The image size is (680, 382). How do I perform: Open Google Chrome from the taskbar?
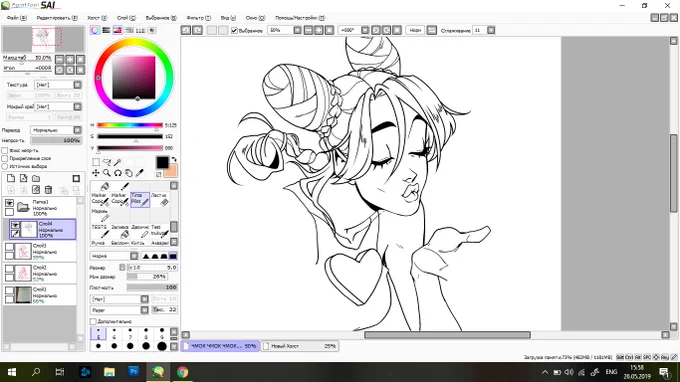182,372
